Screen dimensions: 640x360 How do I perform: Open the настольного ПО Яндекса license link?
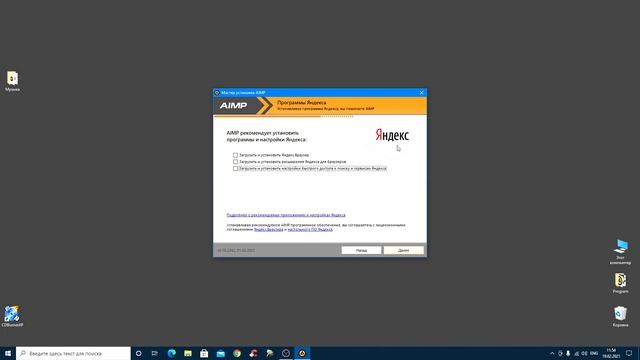point(310,229)
